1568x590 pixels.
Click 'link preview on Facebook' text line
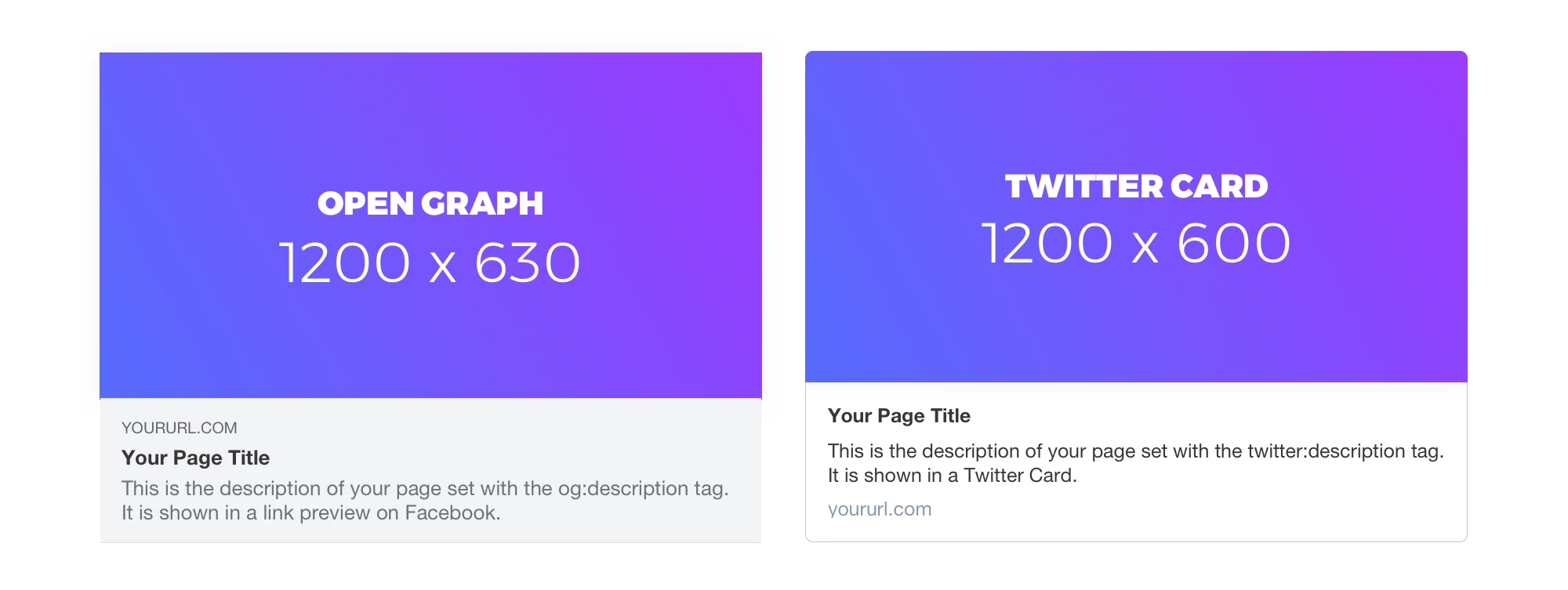[x=311, y=513]
